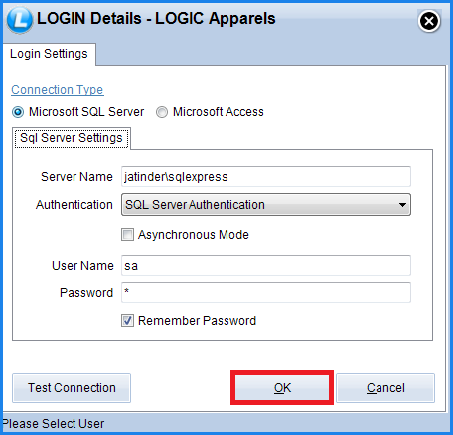Enable the Asynchronous Mode checkbox
This screenshot has height=435, width=453.
[x=127, y=235]
